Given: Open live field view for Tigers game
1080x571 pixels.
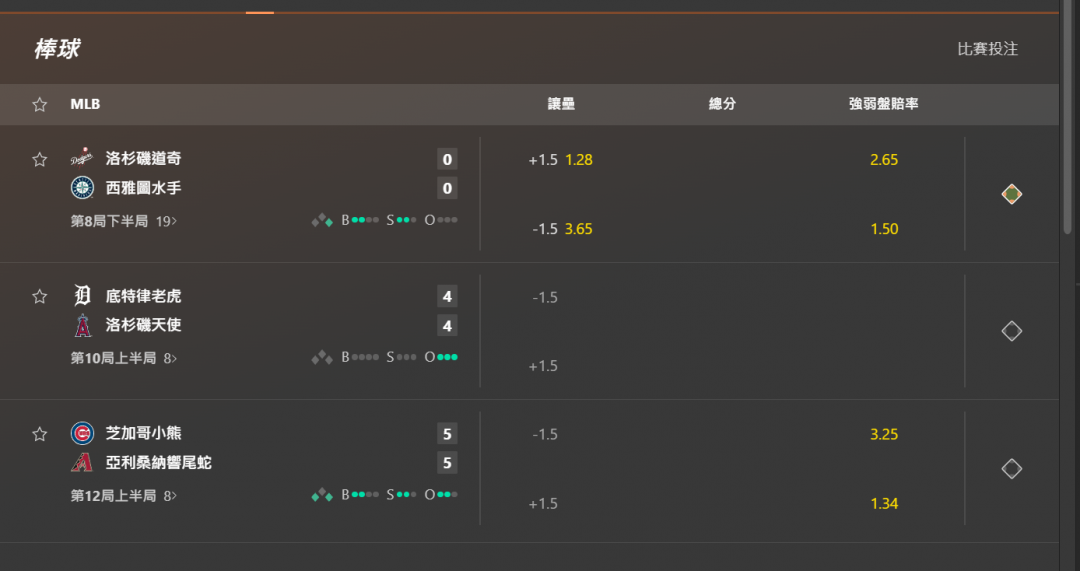Looking at the screenshot, I should [1011, 331].
